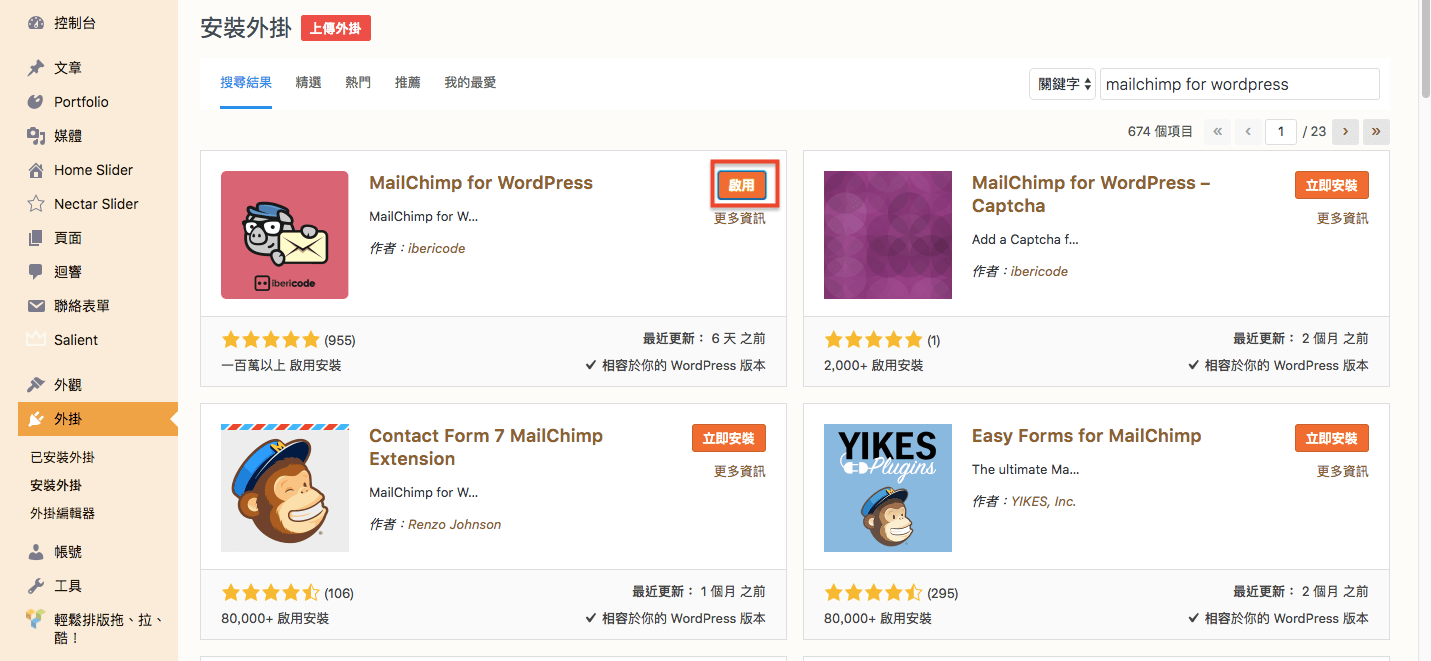The image size is (1431, 661).
Task: Click the 文章 pushpin icon
Action: (x=36, y=68)
